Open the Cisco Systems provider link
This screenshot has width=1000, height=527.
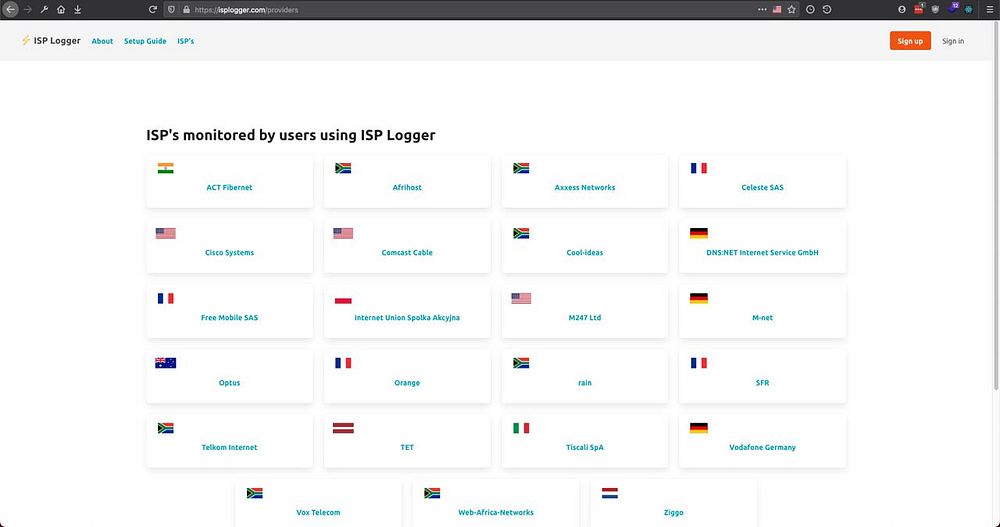(229, 253)
